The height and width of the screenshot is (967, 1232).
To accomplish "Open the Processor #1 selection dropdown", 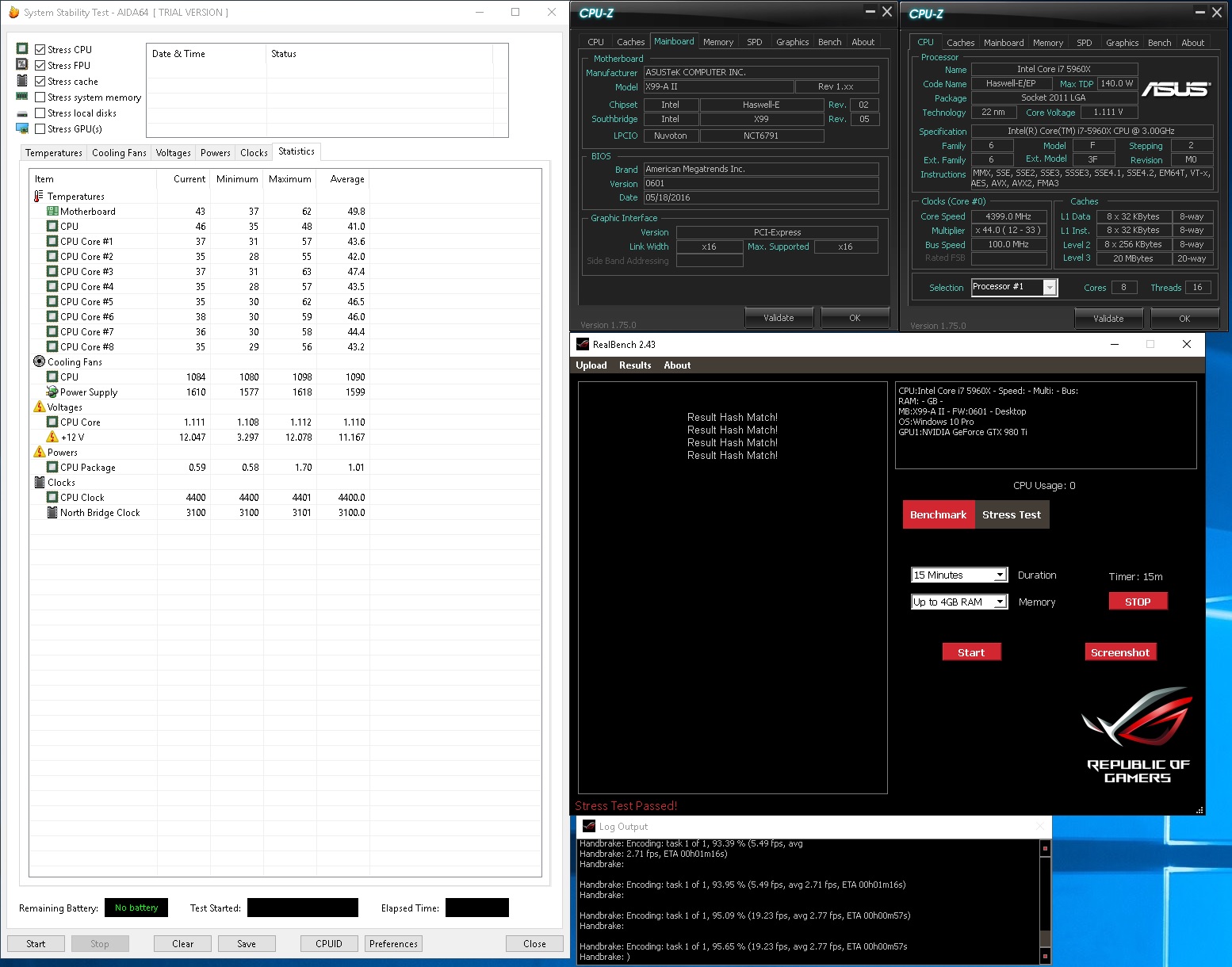I will click(x=1014, y=287).
